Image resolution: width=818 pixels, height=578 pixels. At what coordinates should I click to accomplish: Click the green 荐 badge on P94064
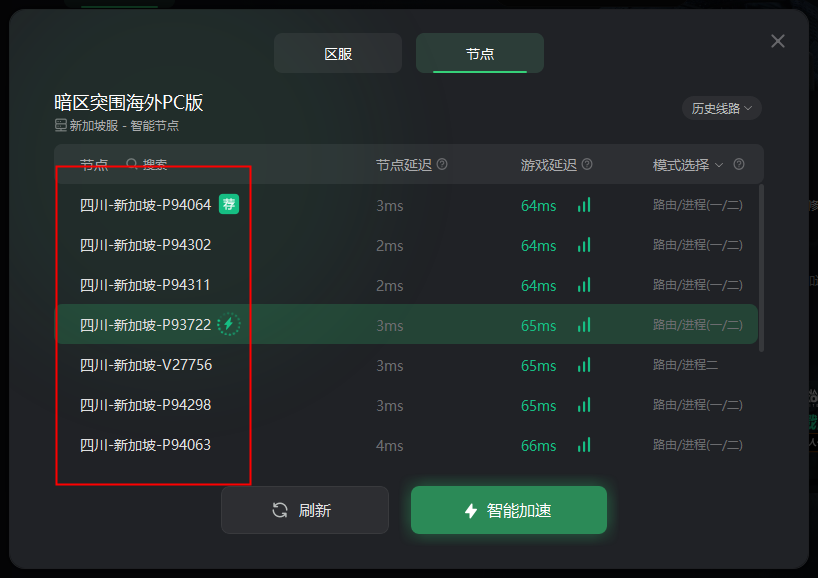pos(229,204)
